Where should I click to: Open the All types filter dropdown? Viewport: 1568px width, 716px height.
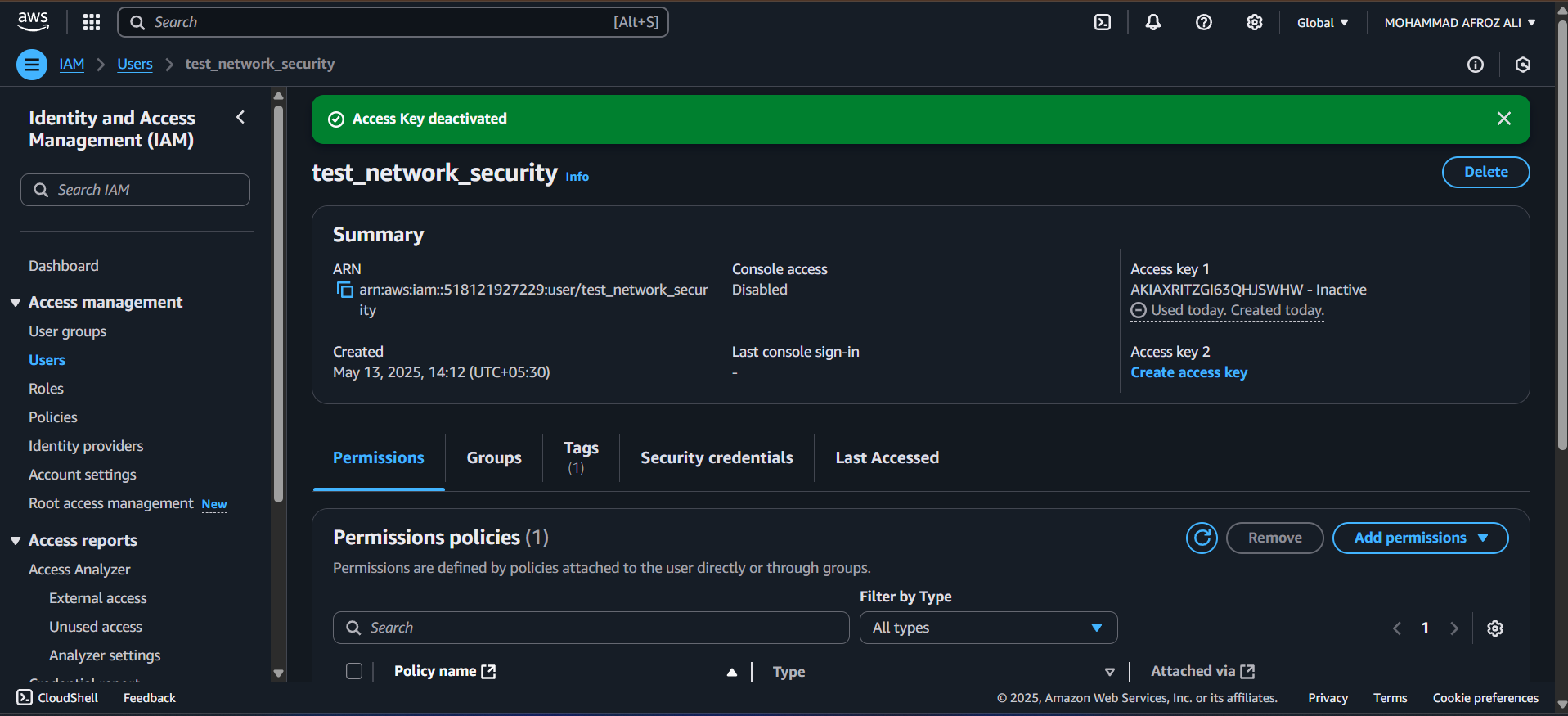pyautogui.click(x=987, y=628)
